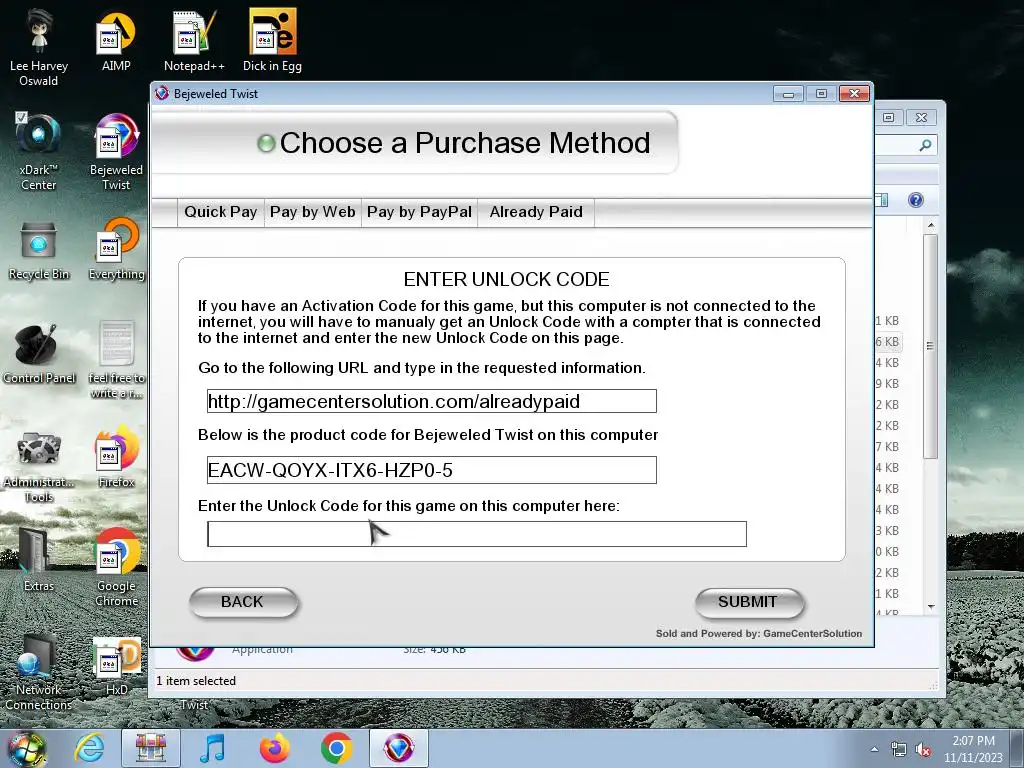Image resolution: width=1024 pixels, height=768 pixels.
Task: Click the muted volume tray icon
Action: [923, 750]
